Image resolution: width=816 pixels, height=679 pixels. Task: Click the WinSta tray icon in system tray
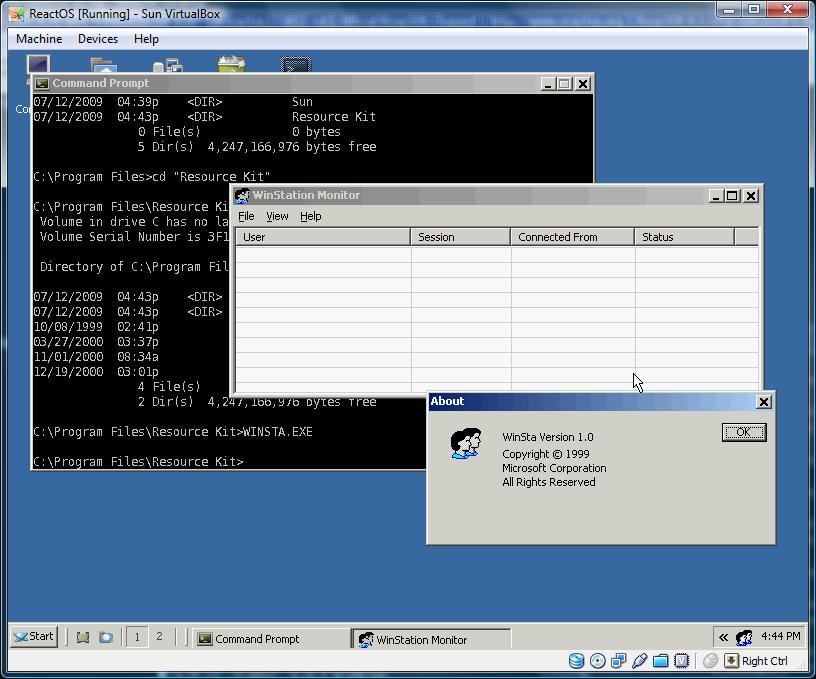pos(743,637)
